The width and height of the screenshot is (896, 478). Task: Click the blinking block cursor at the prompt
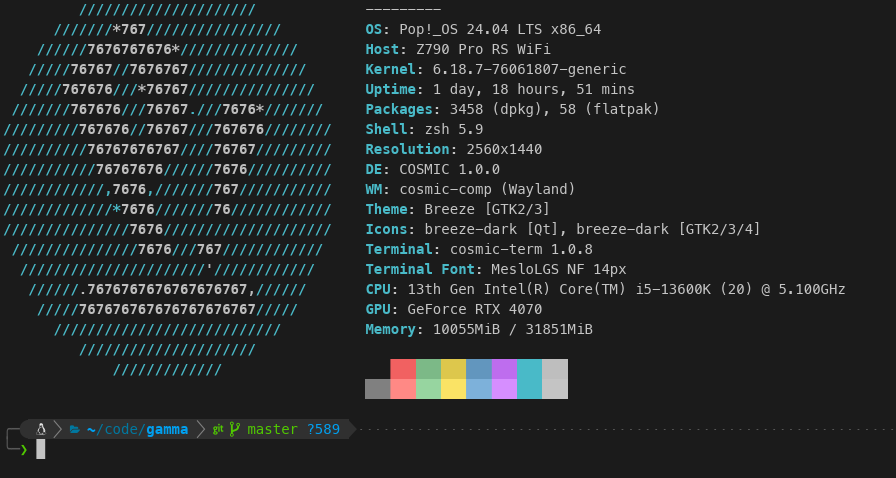tap(41, 449)
